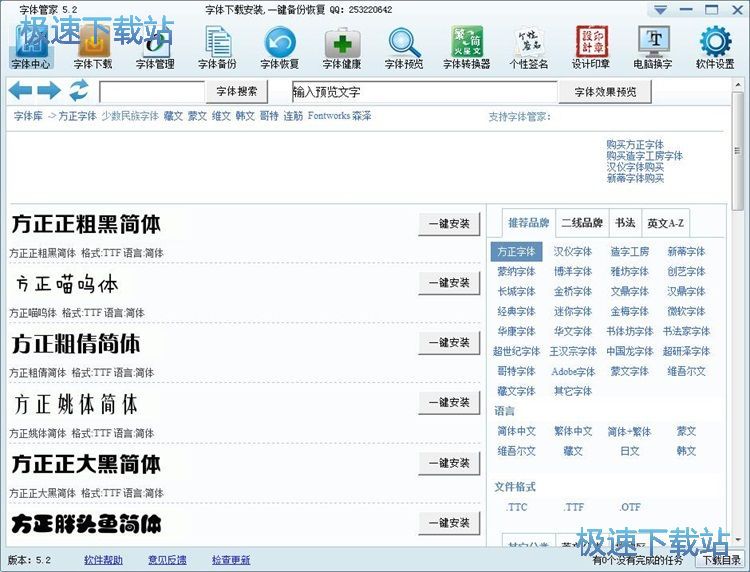Image resolution: width=750 pixels, height=572 pixels.
Task: Open the 字体备份 font backup icon
Action: pos(217,47)
